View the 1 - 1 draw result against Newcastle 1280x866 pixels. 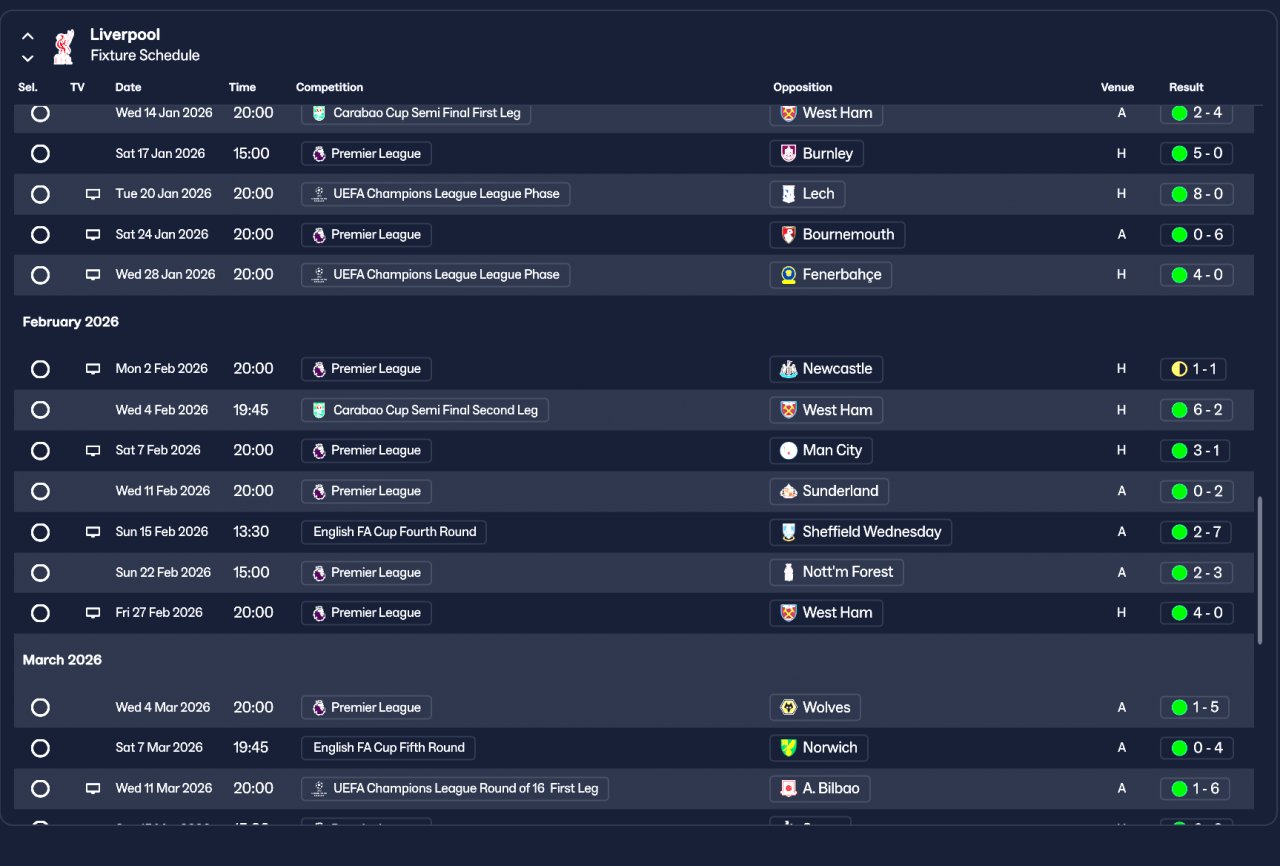pyautogui.click(x=1193, y=369)
